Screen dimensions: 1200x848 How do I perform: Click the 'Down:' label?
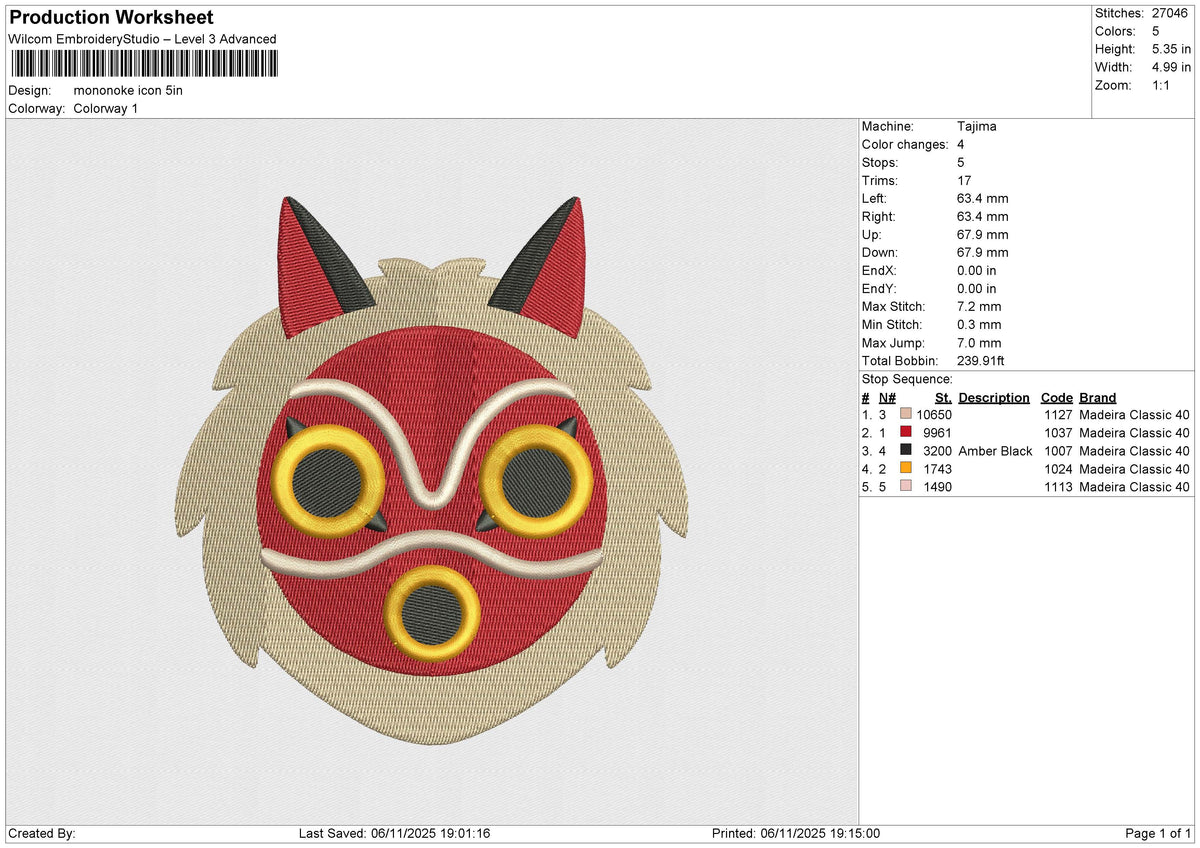tap(880, 253)
